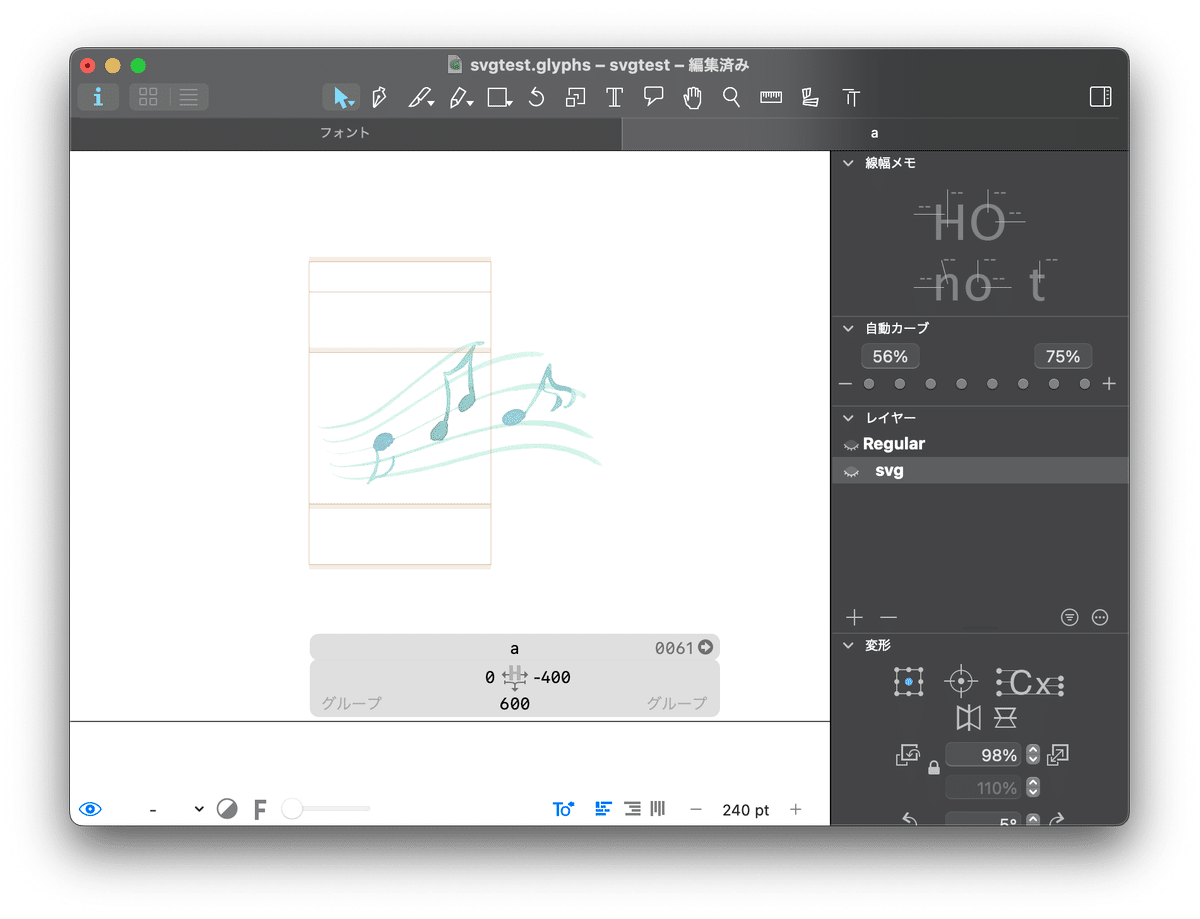Open layer actions ellipsis menu

coord(1101,618)
